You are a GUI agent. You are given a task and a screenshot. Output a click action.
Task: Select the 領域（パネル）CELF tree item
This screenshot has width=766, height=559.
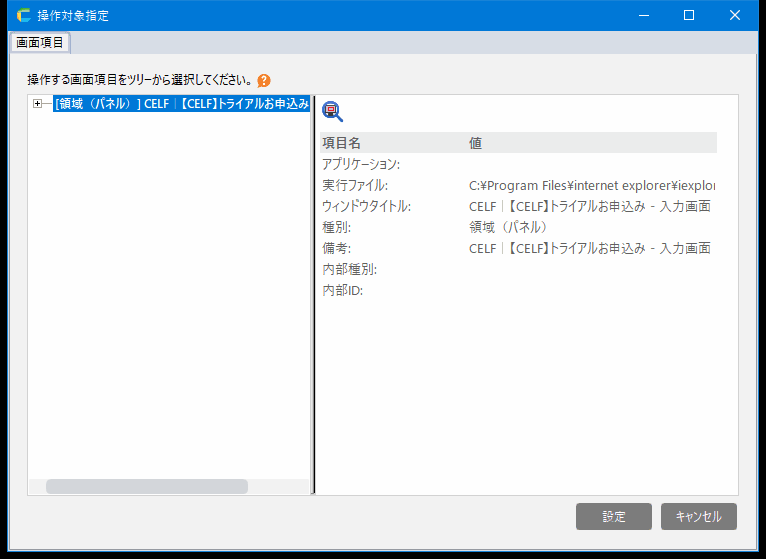[180, 103]
